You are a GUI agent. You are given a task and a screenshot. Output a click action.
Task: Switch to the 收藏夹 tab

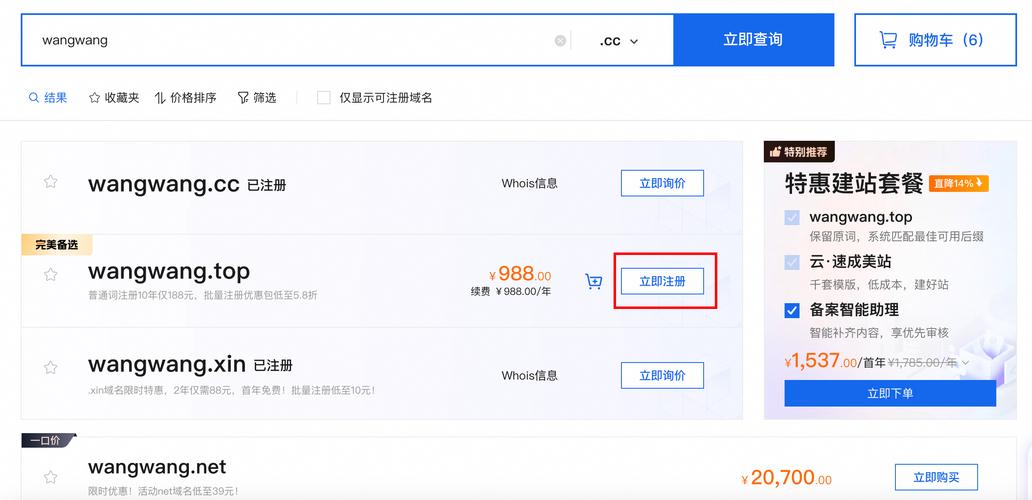pyautogui.click(x=114, y=98)
